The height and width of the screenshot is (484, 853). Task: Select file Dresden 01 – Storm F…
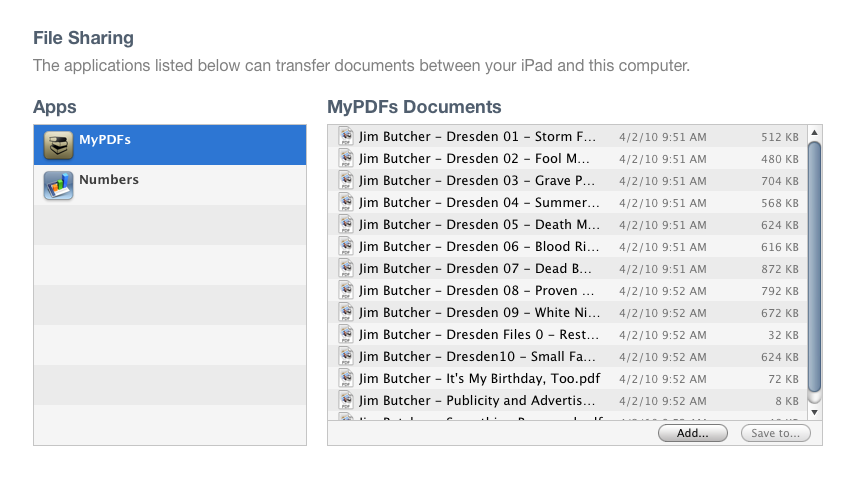[568, 136]
